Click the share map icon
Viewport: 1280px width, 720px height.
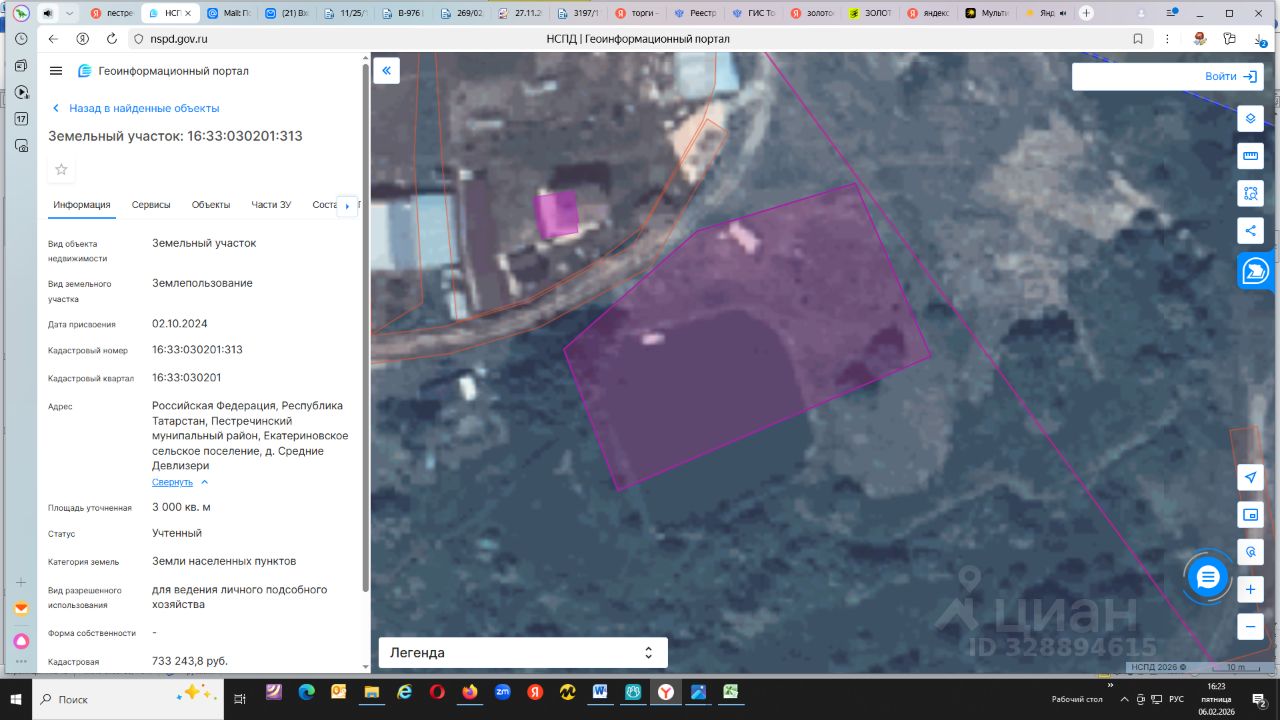pyautogui.click(x=1250, y=231)
